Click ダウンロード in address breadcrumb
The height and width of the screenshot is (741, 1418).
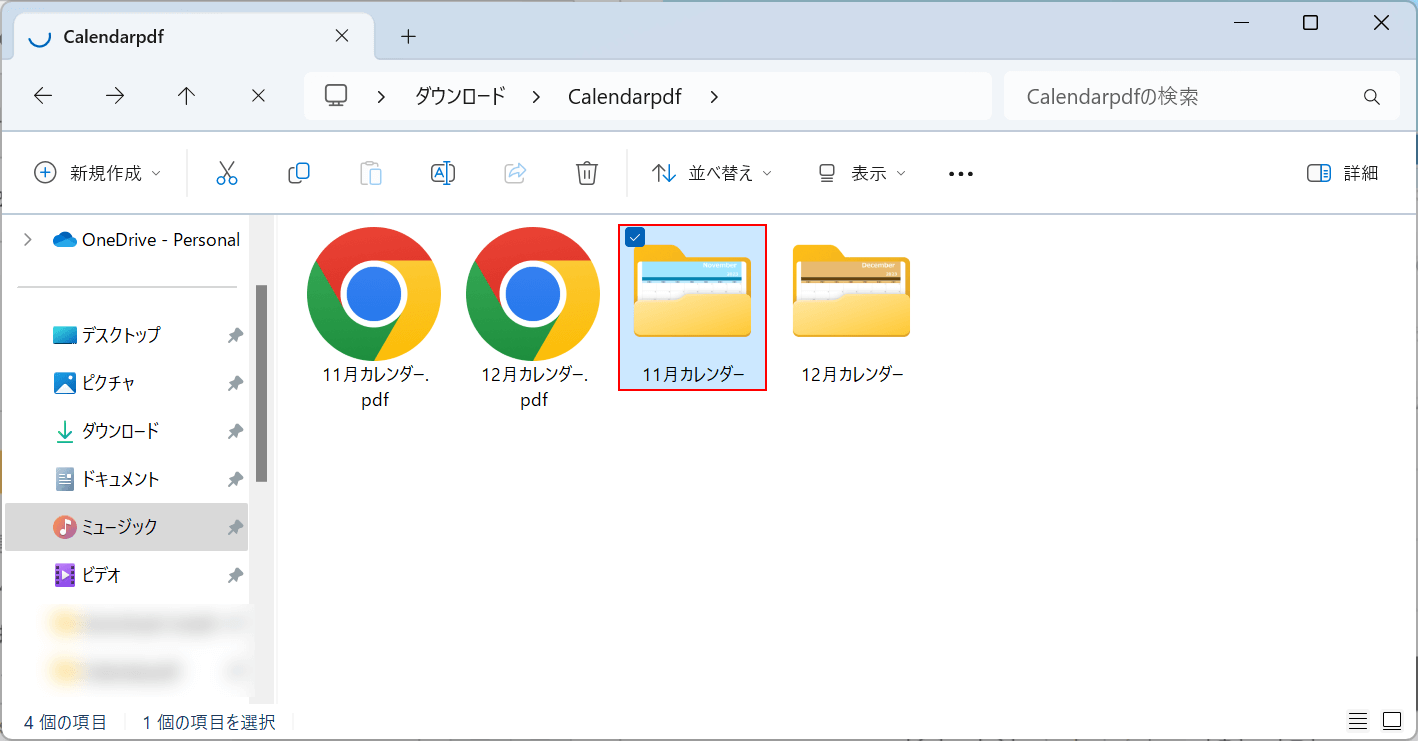(460, 96)
